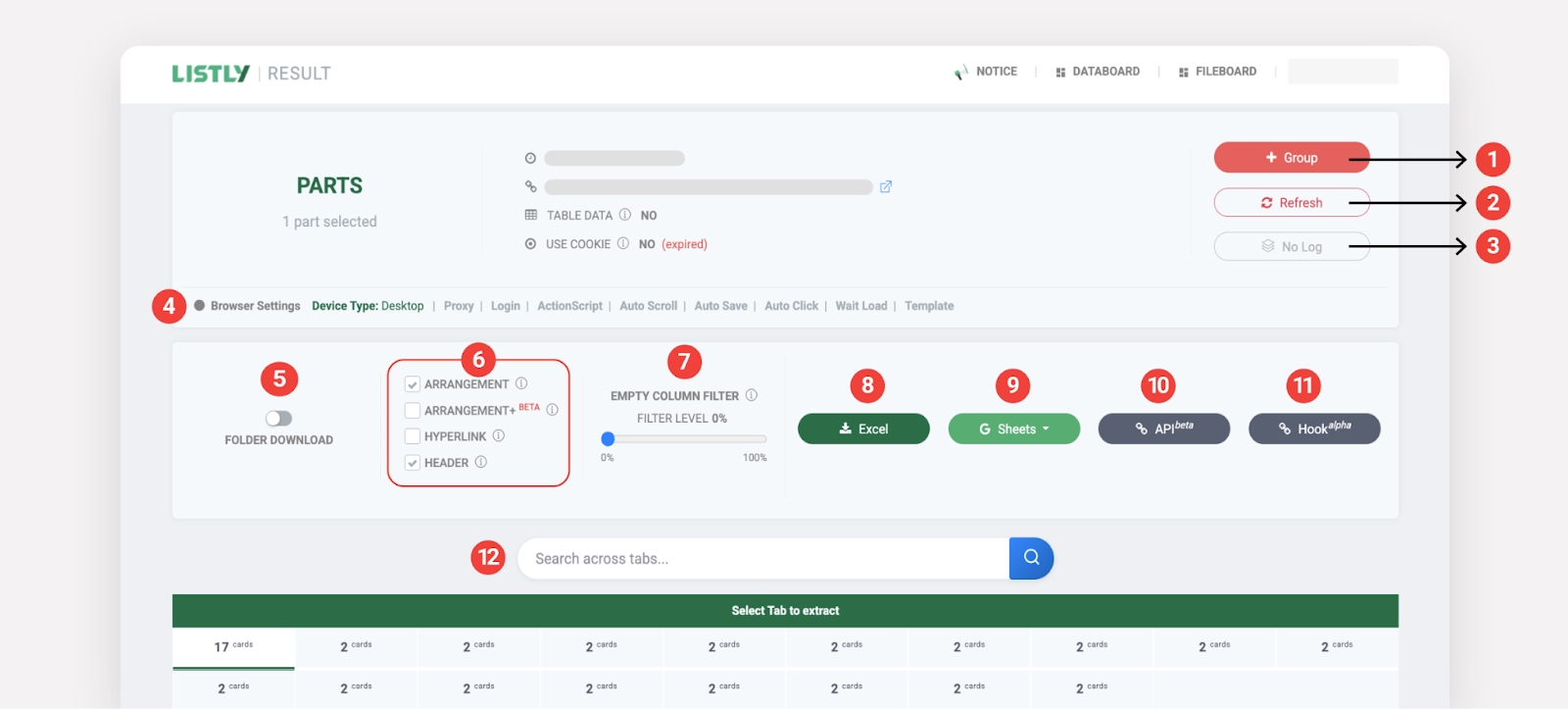1568x709 pixels.
Task: Uncheck the ARRANGEMENT checkbox
Action: [x=413, y=384]
